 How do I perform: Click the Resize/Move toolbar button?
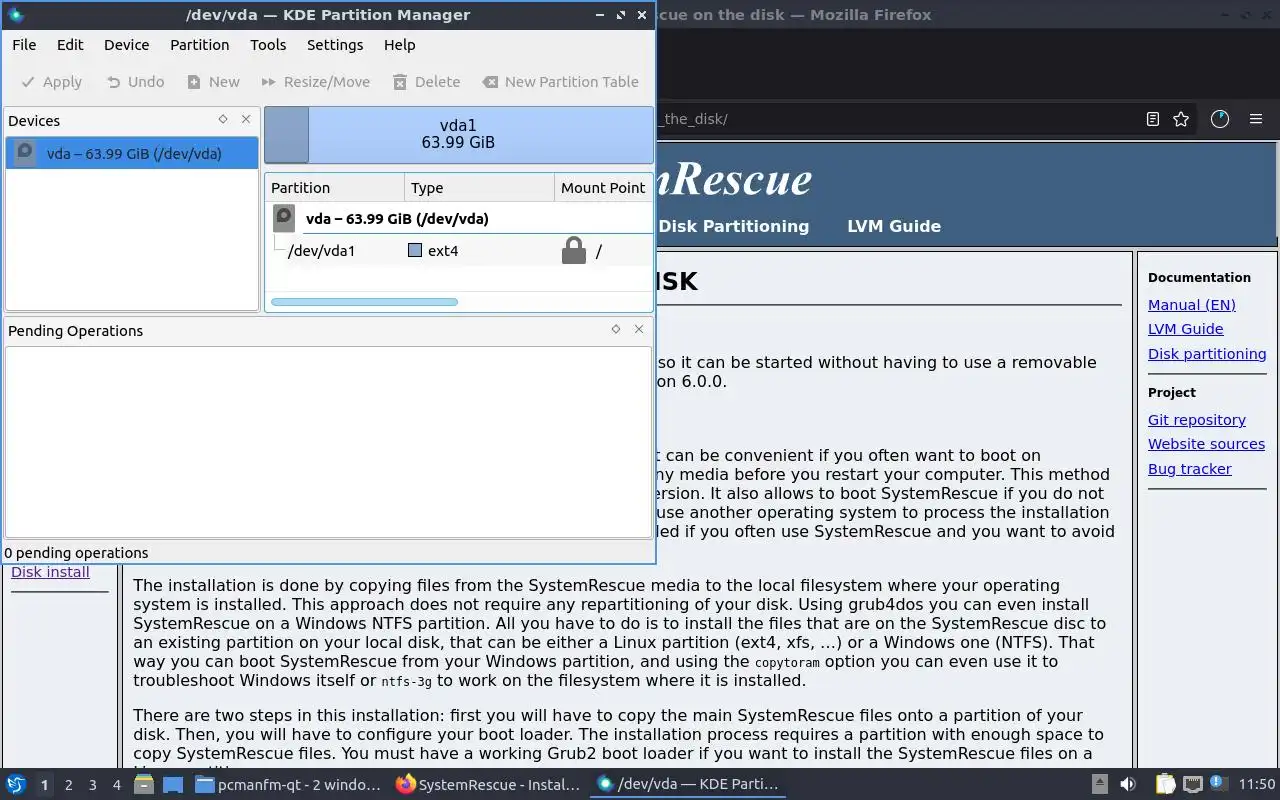(315, 82)
